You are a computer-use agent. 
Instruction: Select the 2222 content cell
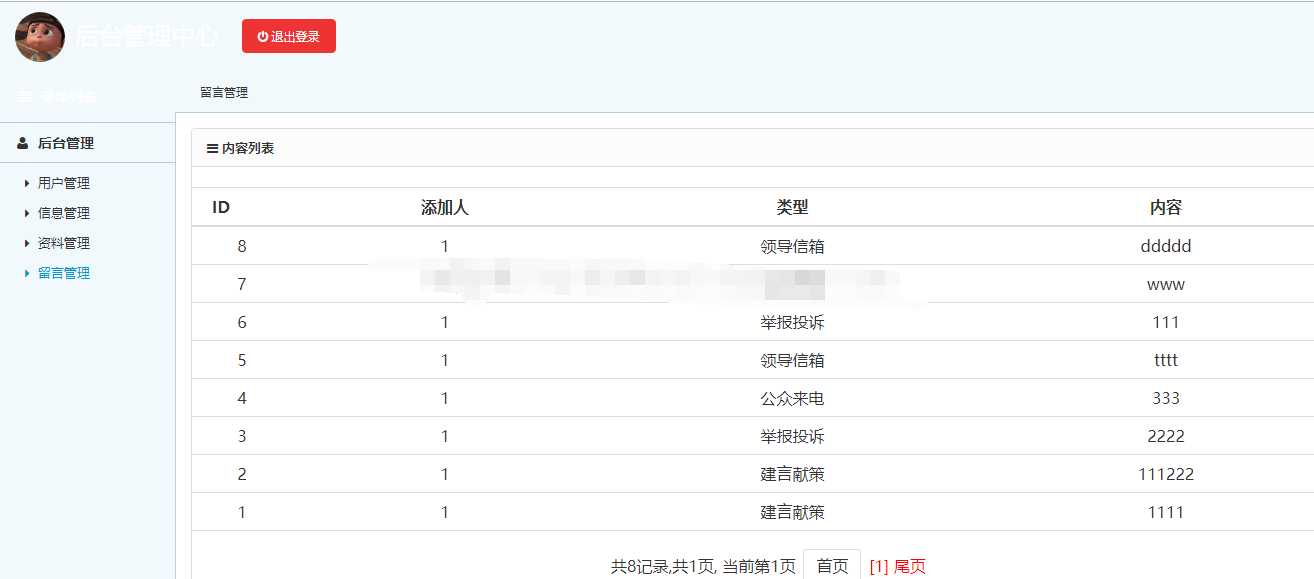tap(1166, 436)
